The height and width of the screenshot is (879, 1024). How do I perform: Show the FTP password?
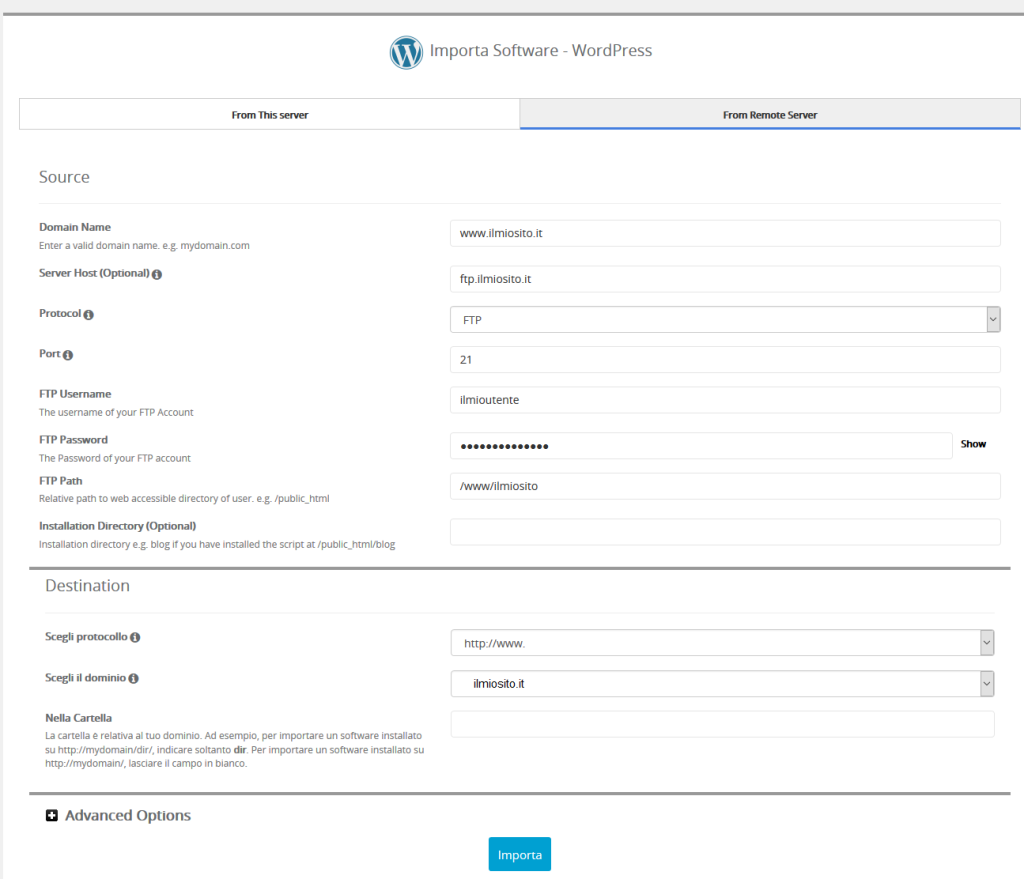973,444
